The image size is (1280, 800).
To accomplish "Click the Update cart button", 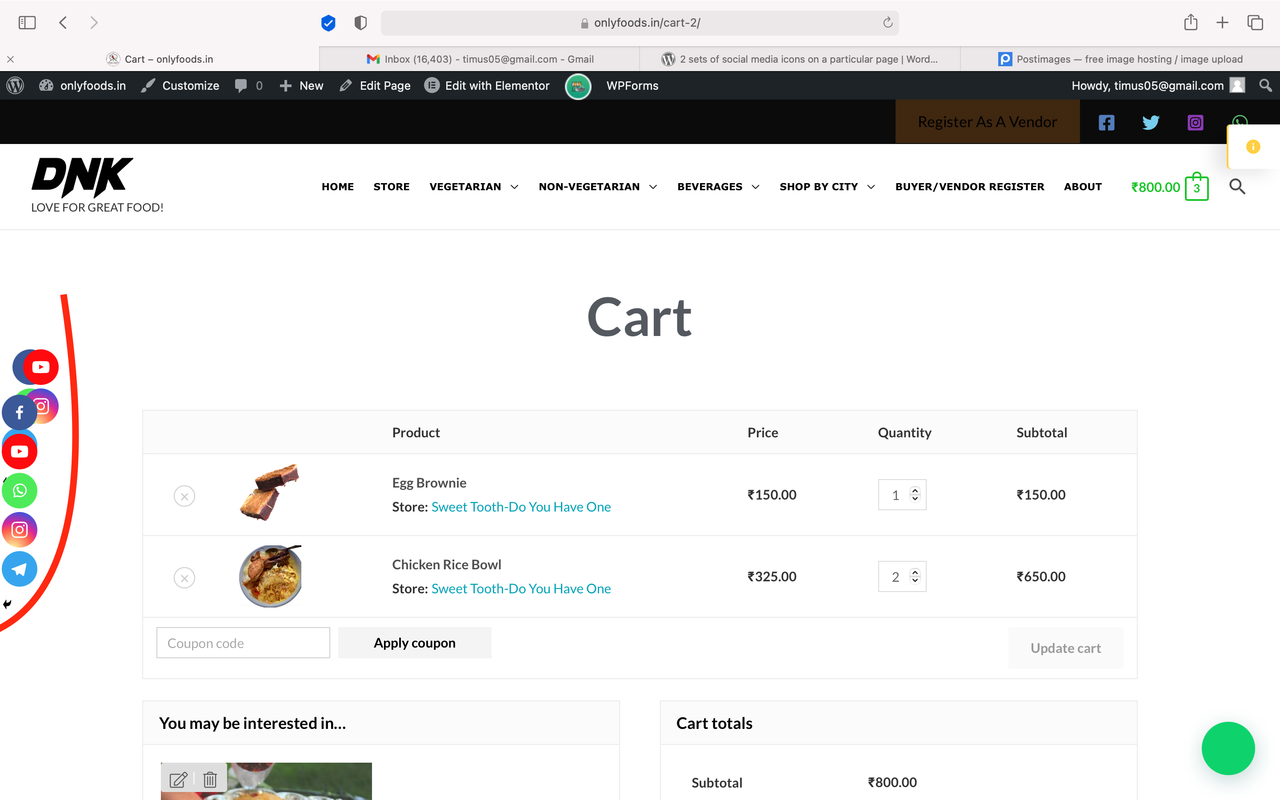I will (x=1066, y=648).
